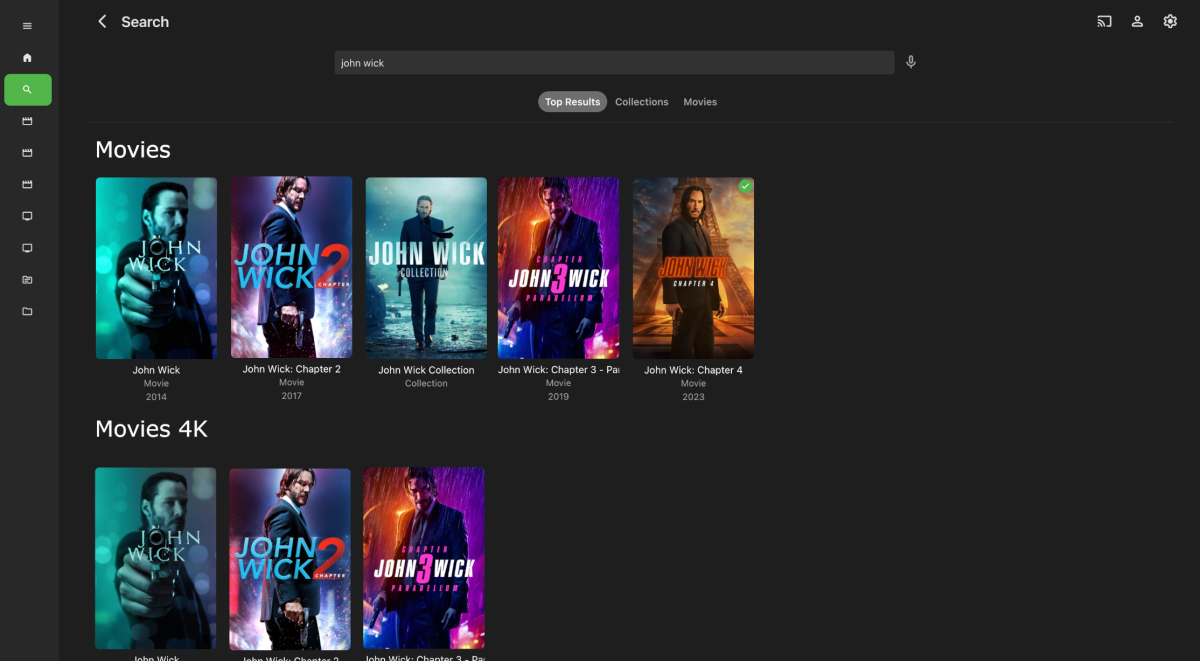
Task: Open the settings gear icon
Action: tap(1170, 21)
